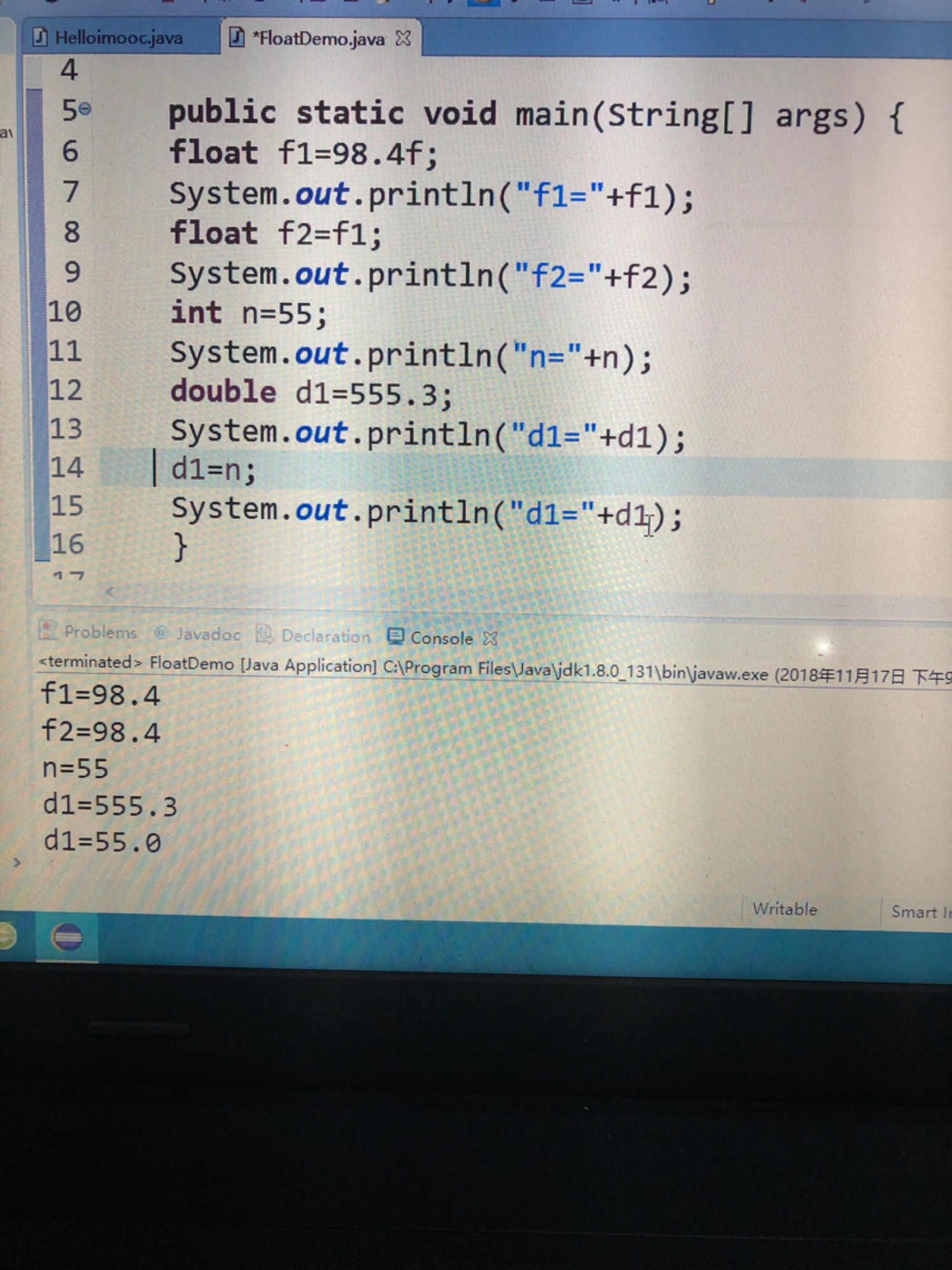Screen dimensions: 952x1270
Task: Open the Javadoc view tab
Action: (197, 634)
